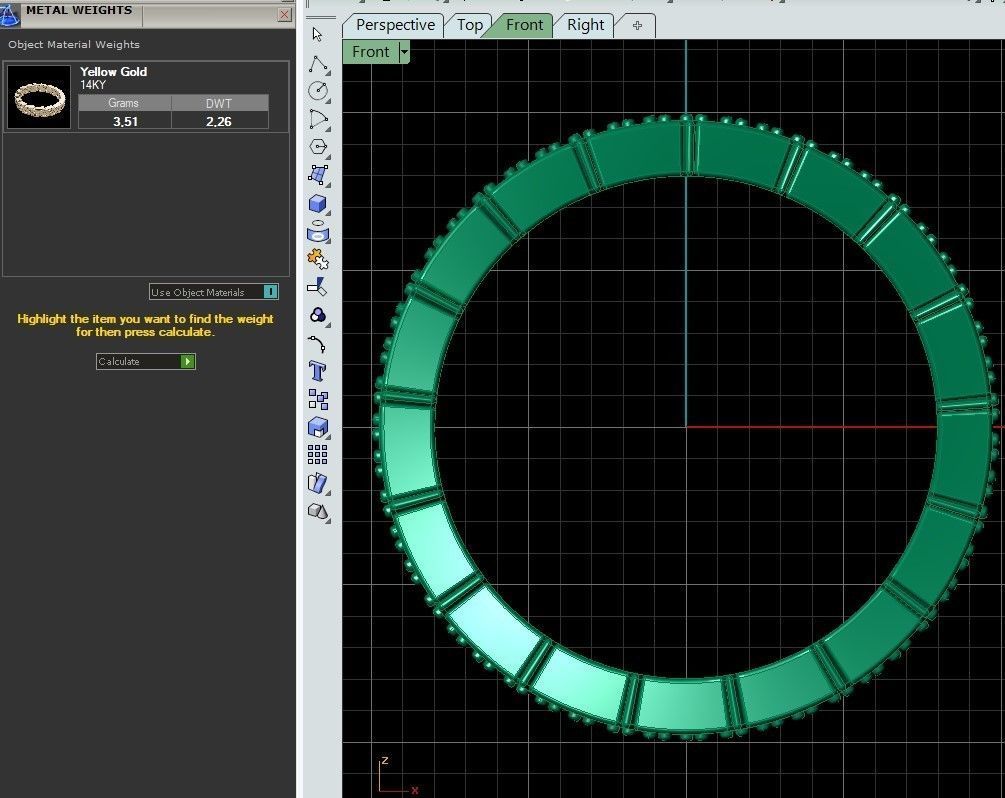Screen dimensions: 1005x798
Task: Click the Object Material Weights heading
Action: (74, 44)
